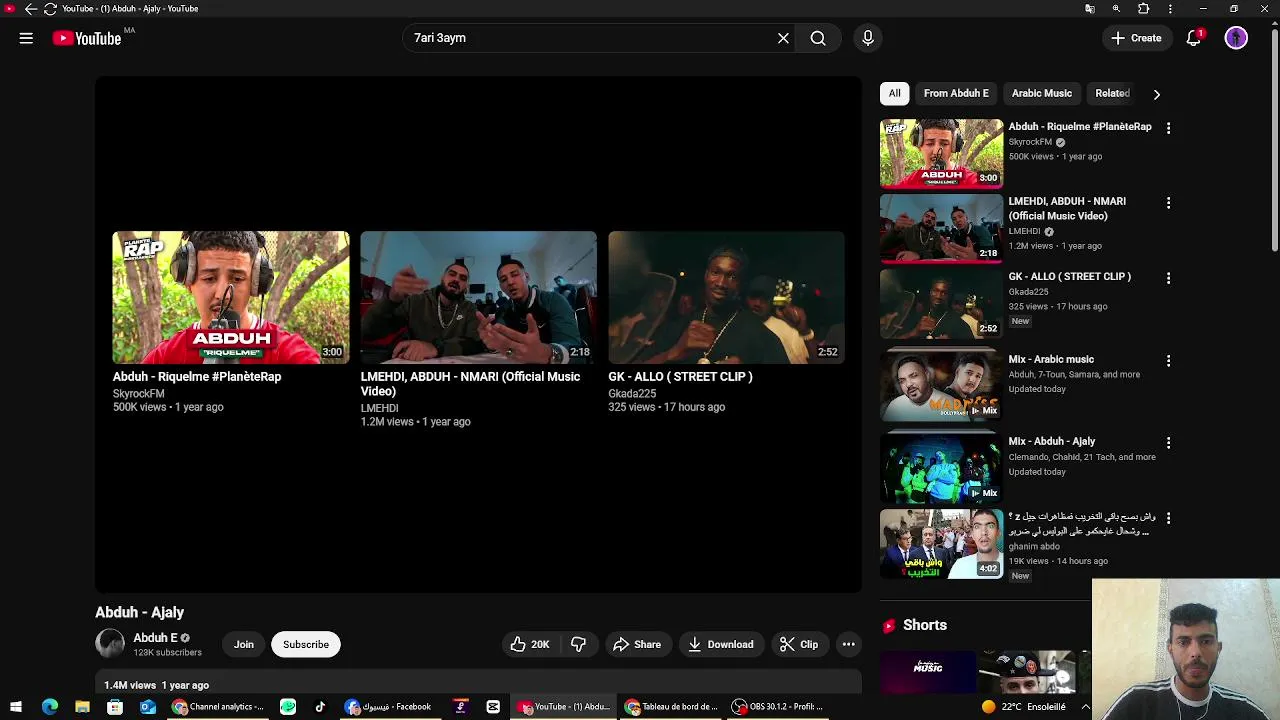Open end-screen title GK - ALLO ( STREET CLIP )
The height and width of the screenshot is (720, 1280).
pos(680,377)
